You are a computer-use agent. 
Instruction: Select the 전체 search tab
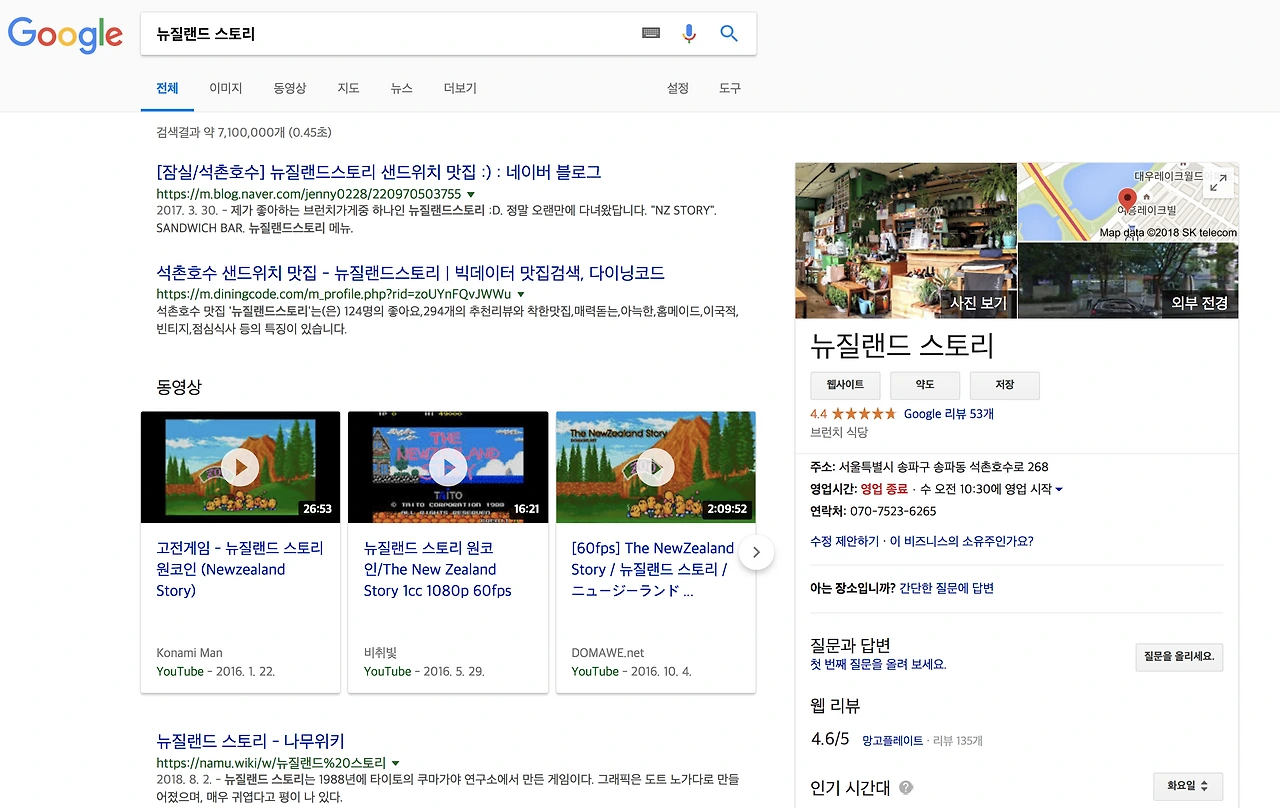click(167, 88)
